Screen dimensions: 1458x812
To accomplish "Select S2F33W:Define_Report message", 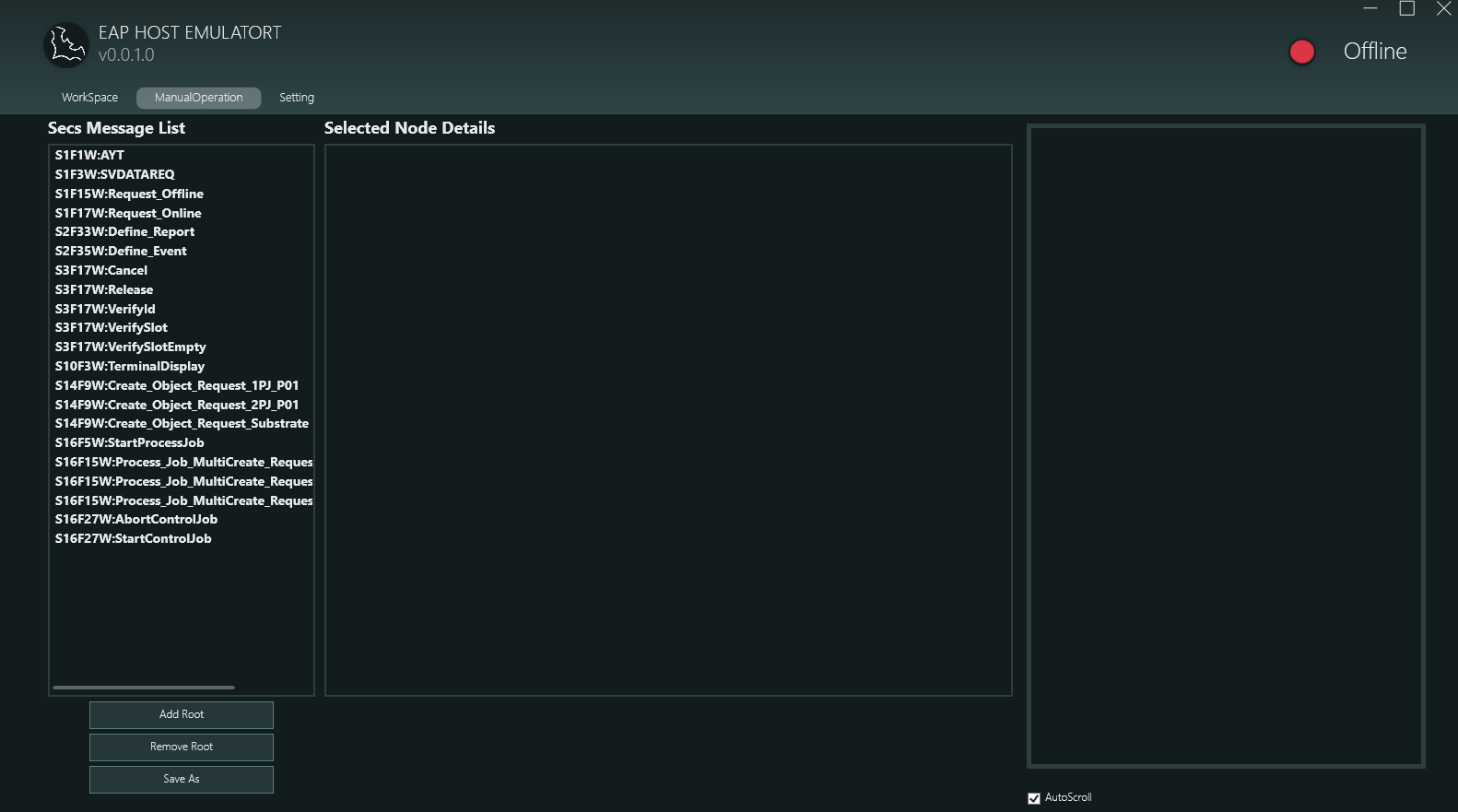I will click(x=124, y=231).
